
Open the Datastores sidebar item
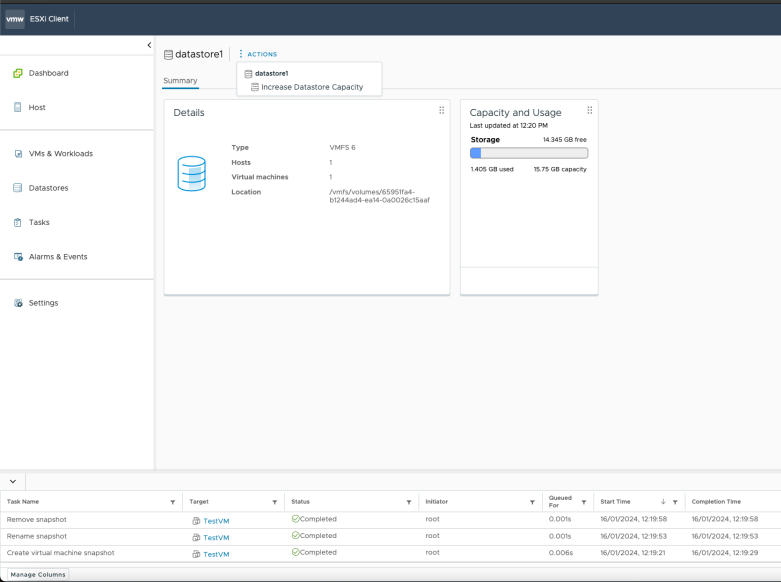(48, 188)
